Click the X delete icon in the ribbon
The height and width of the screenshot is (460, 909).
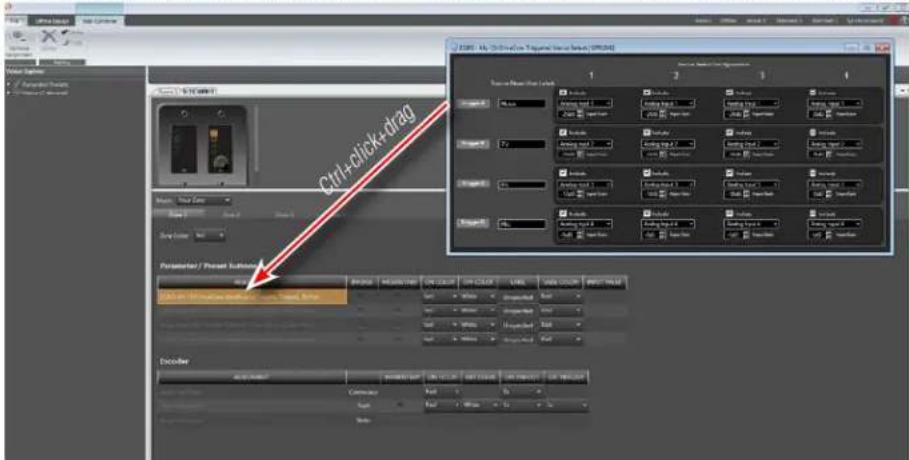pos(50,37)
